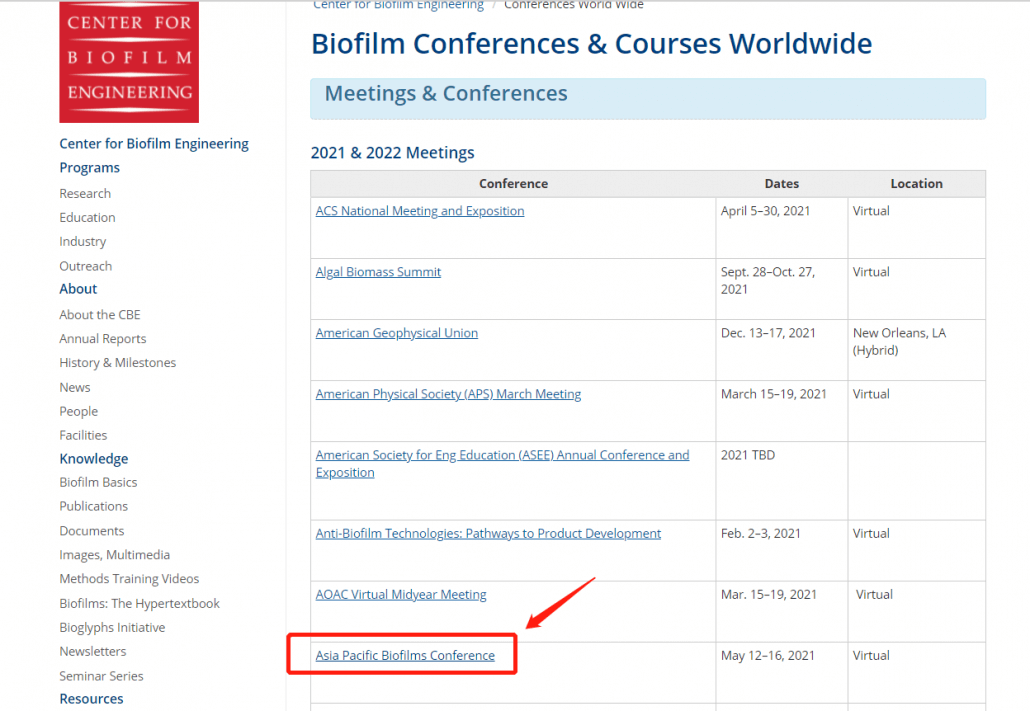This screenshot has width=1030, height=711.
Task: Open Methods Training Videos page
Action: click(x=129, y=579)
